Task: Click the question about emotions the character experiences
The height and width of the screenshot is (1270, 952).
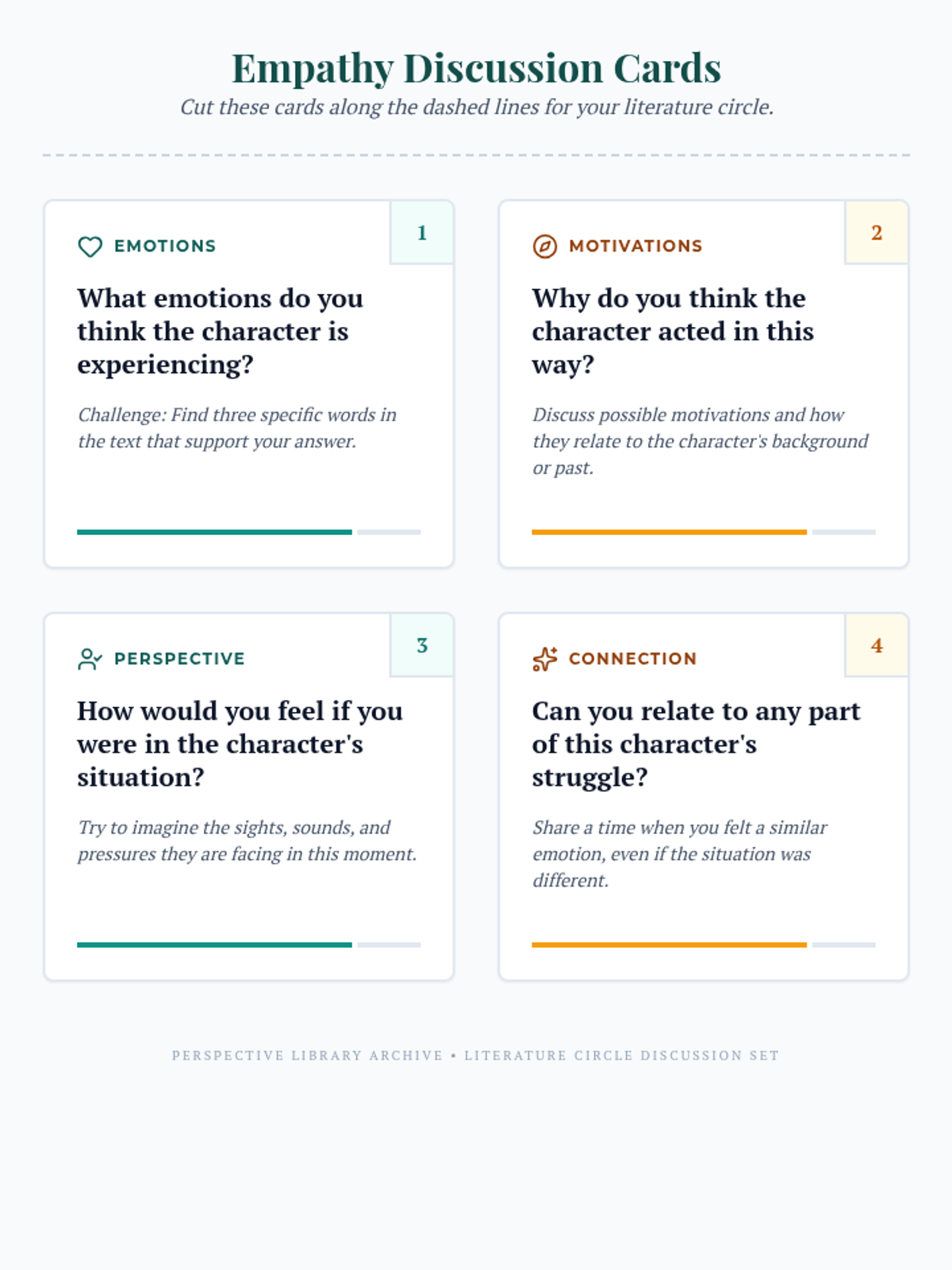Action: pos(221,331)
